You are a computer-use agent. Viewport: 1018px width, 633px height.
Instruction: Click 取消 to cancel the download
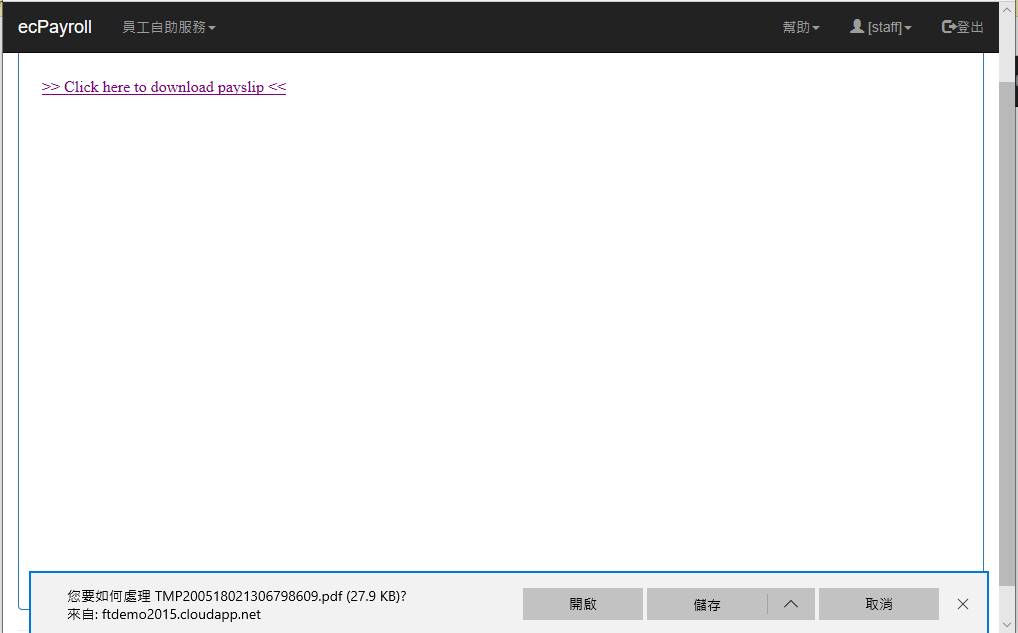click(x=878, y=604)
